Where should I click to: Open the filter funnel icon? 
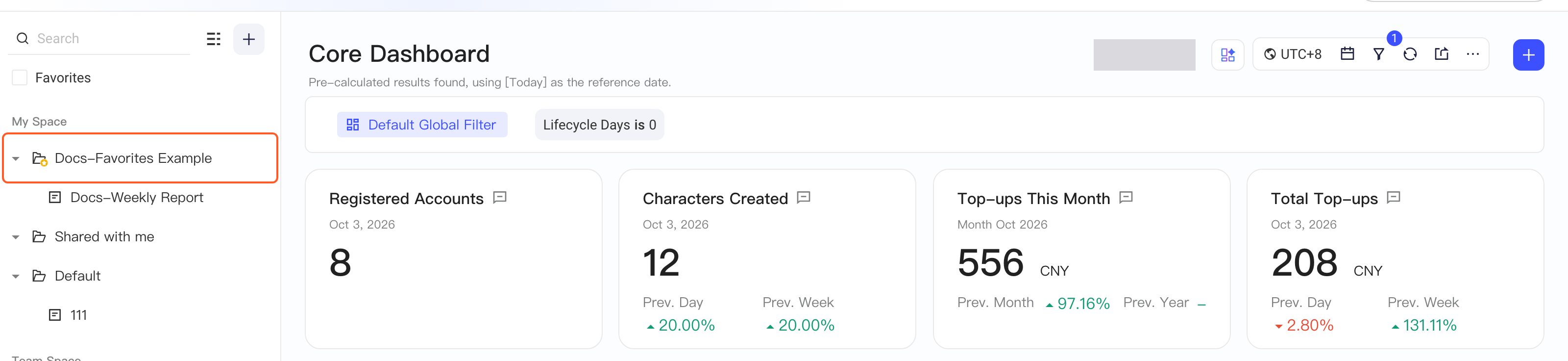[x=1379, y=54]
